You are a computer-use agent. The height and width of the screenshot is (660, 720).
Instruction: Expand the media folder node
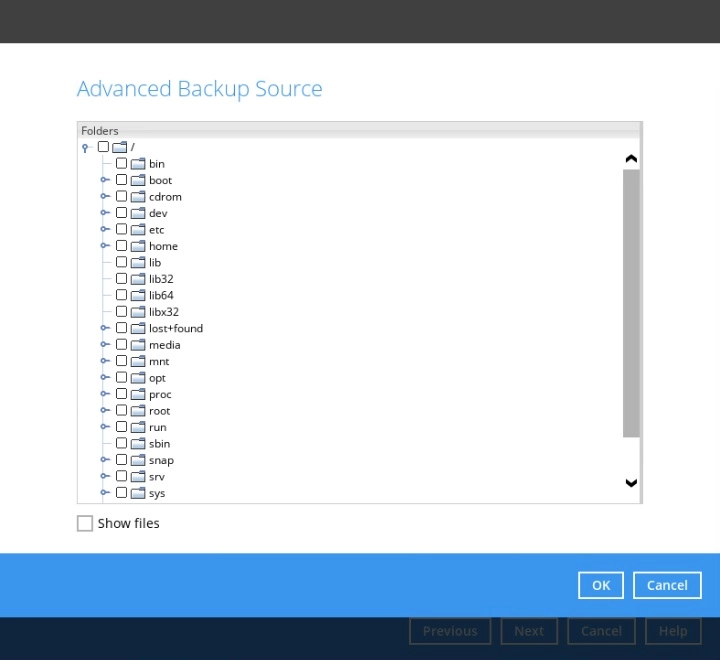pyautogui.click(x=105, y=344)
